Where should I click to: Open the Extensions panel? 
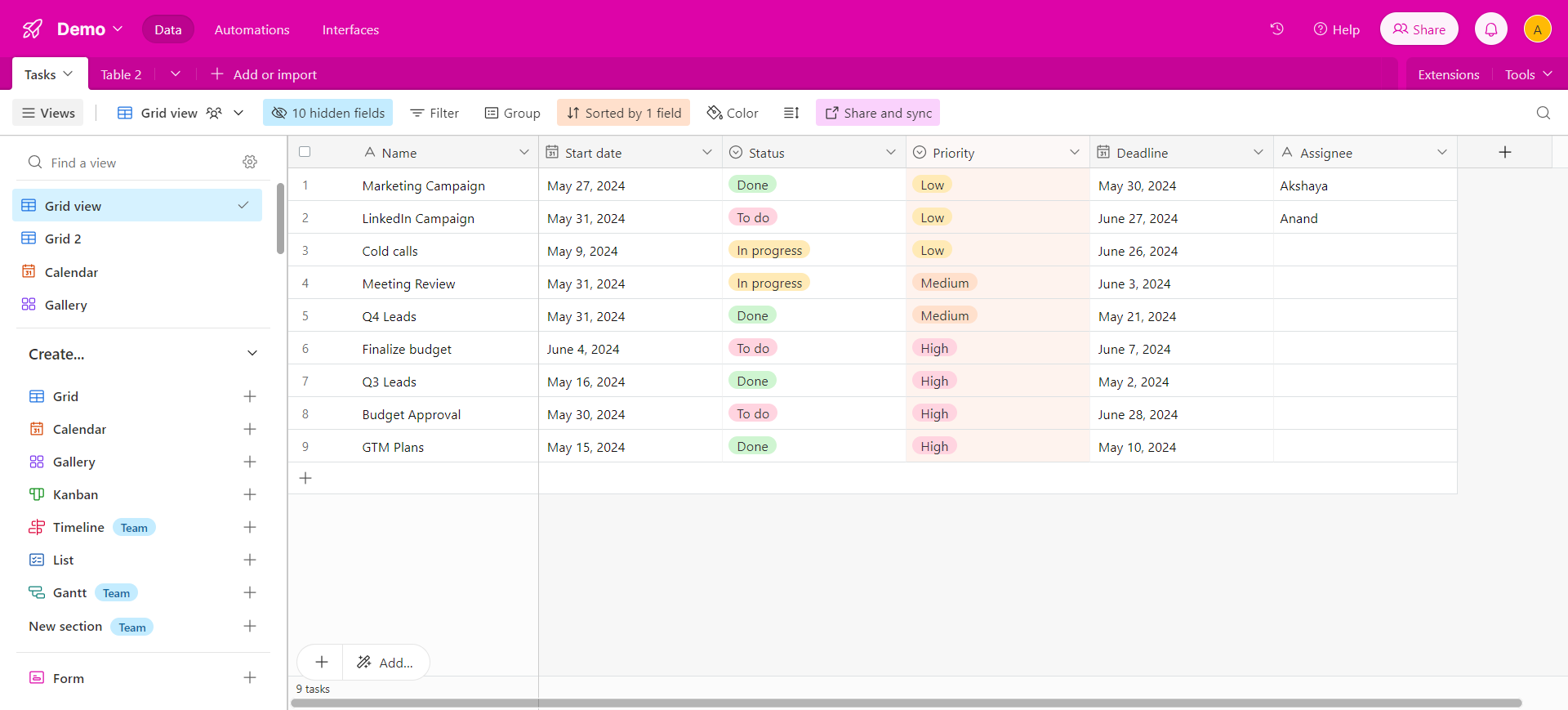[1449, 74]
